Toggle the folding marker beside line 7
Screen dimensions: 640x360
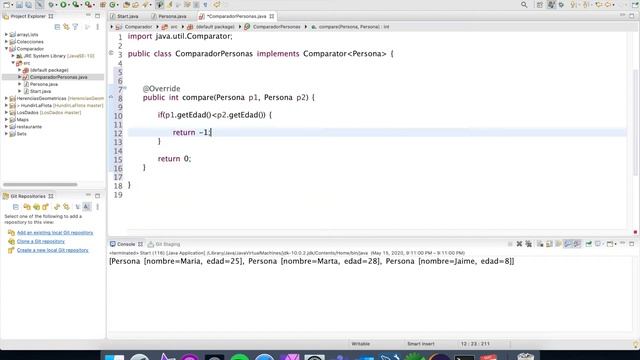(125, 88)
